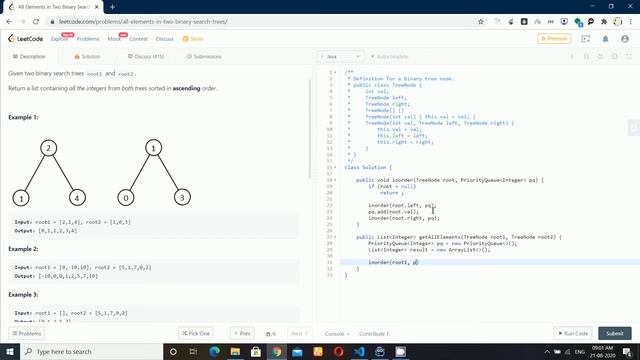Switch to the Submissions tab

[204, 56]
